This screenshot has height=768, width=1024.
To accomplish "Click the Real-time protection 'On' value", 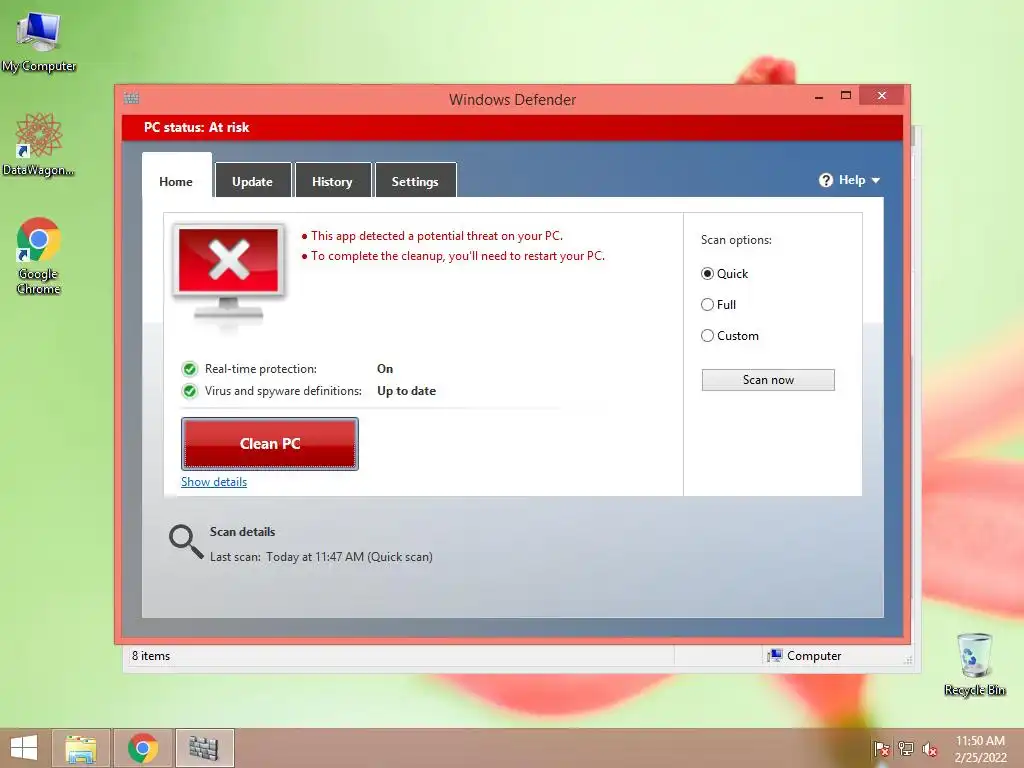I will tap(385, 369).
